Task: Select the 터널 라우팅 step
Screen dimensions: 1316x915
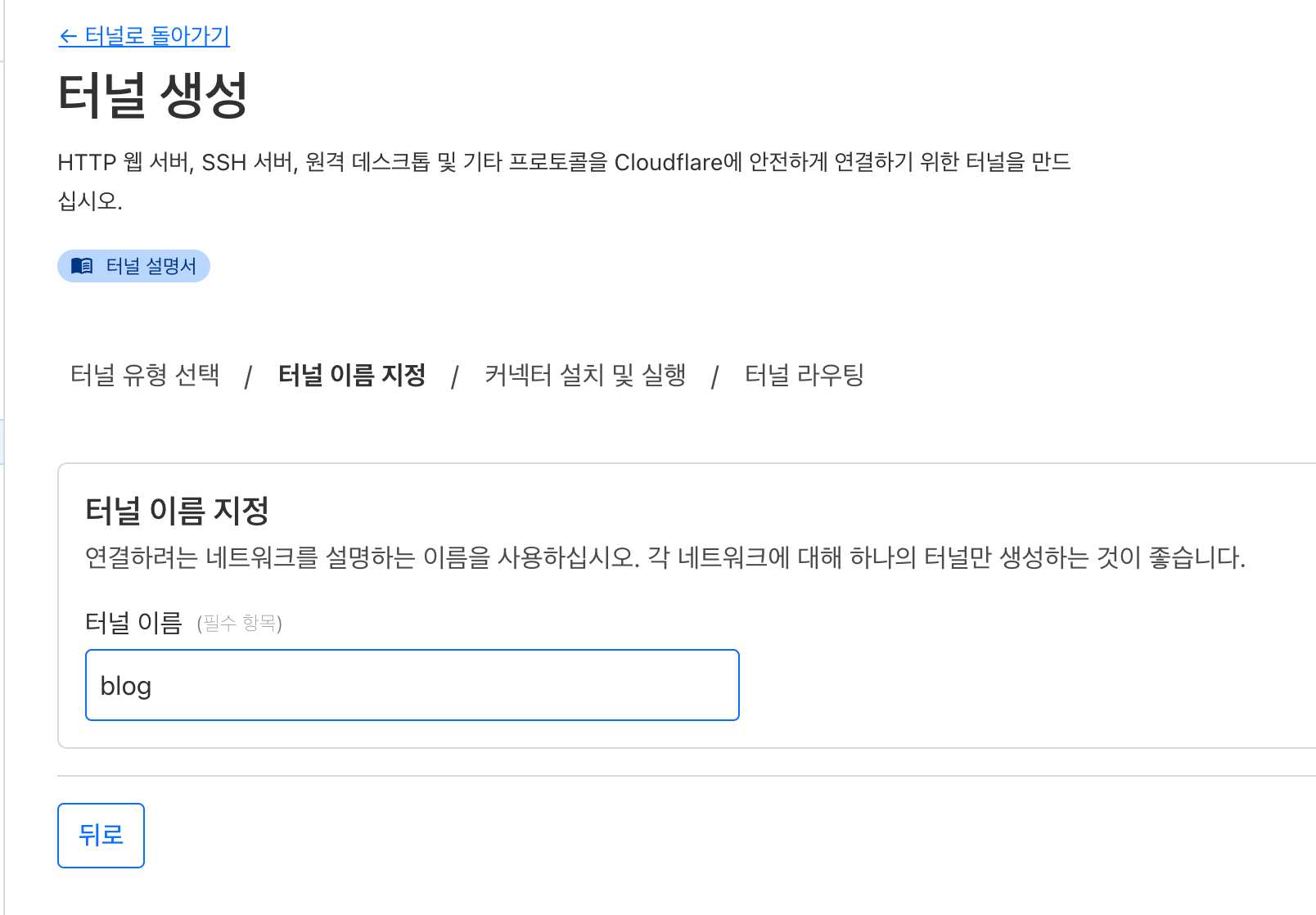Action: click(x=804, y=375)
